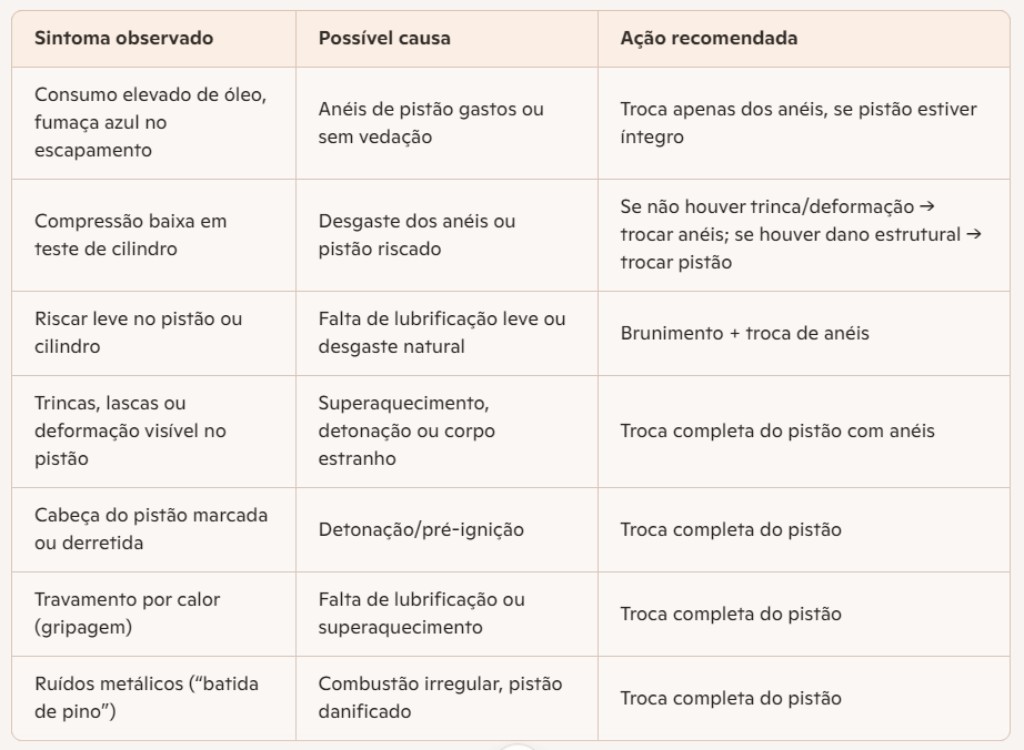Click 'Troca completa do pistão com anéis'
This screenshot has width=1024, height=750.
tap(777, 431)
